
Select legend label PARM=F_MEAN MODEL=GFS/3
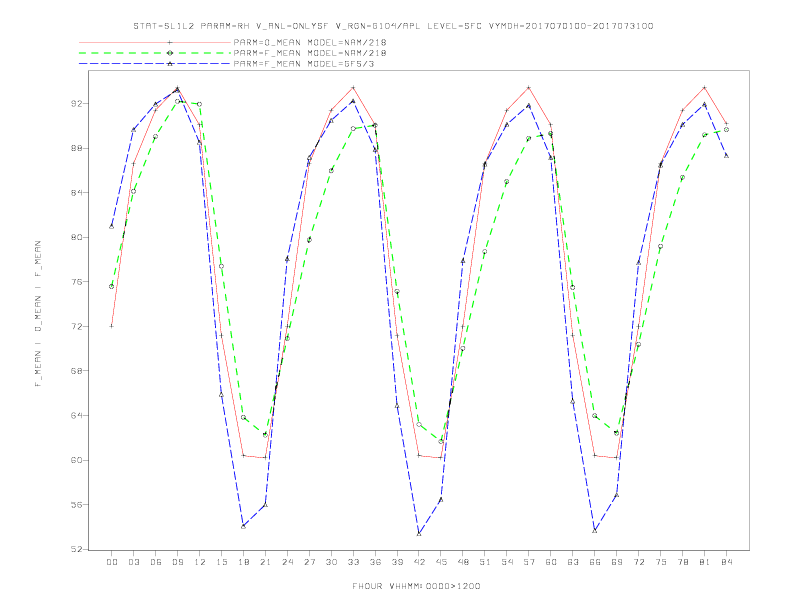[304, 64]
